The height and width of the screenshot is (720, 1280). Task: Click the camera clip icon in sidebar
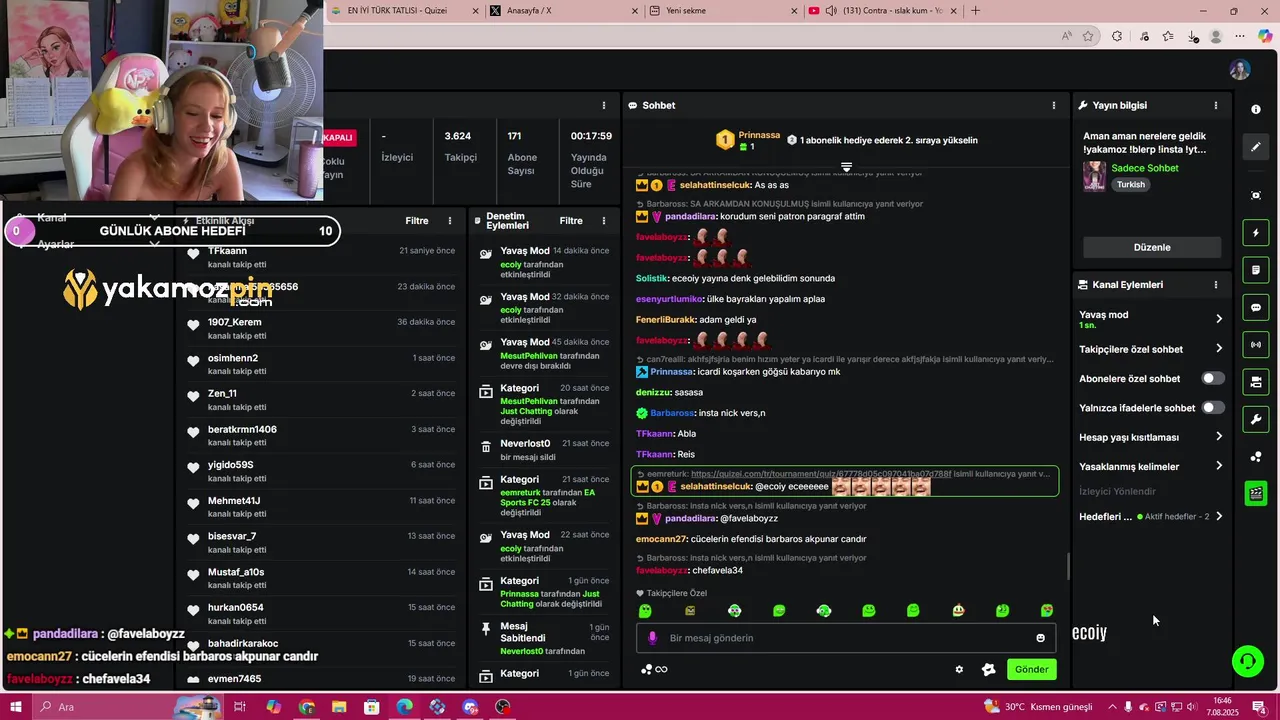pyautogui.click(x=1256, y=195)
